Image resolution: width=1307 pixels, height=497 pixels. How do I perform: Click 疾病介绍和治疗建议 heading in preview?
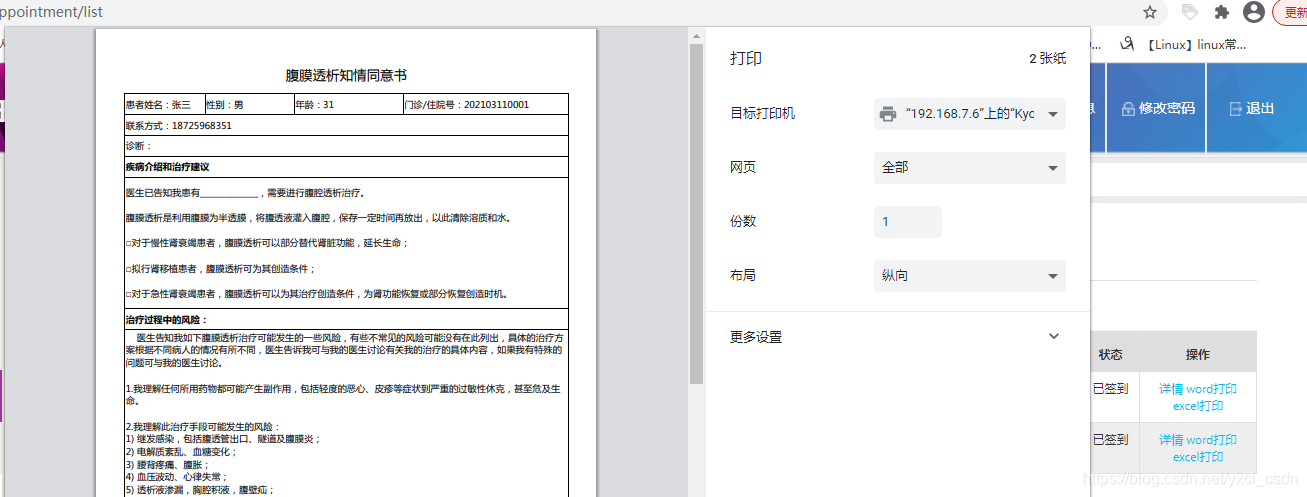point(167,167)
